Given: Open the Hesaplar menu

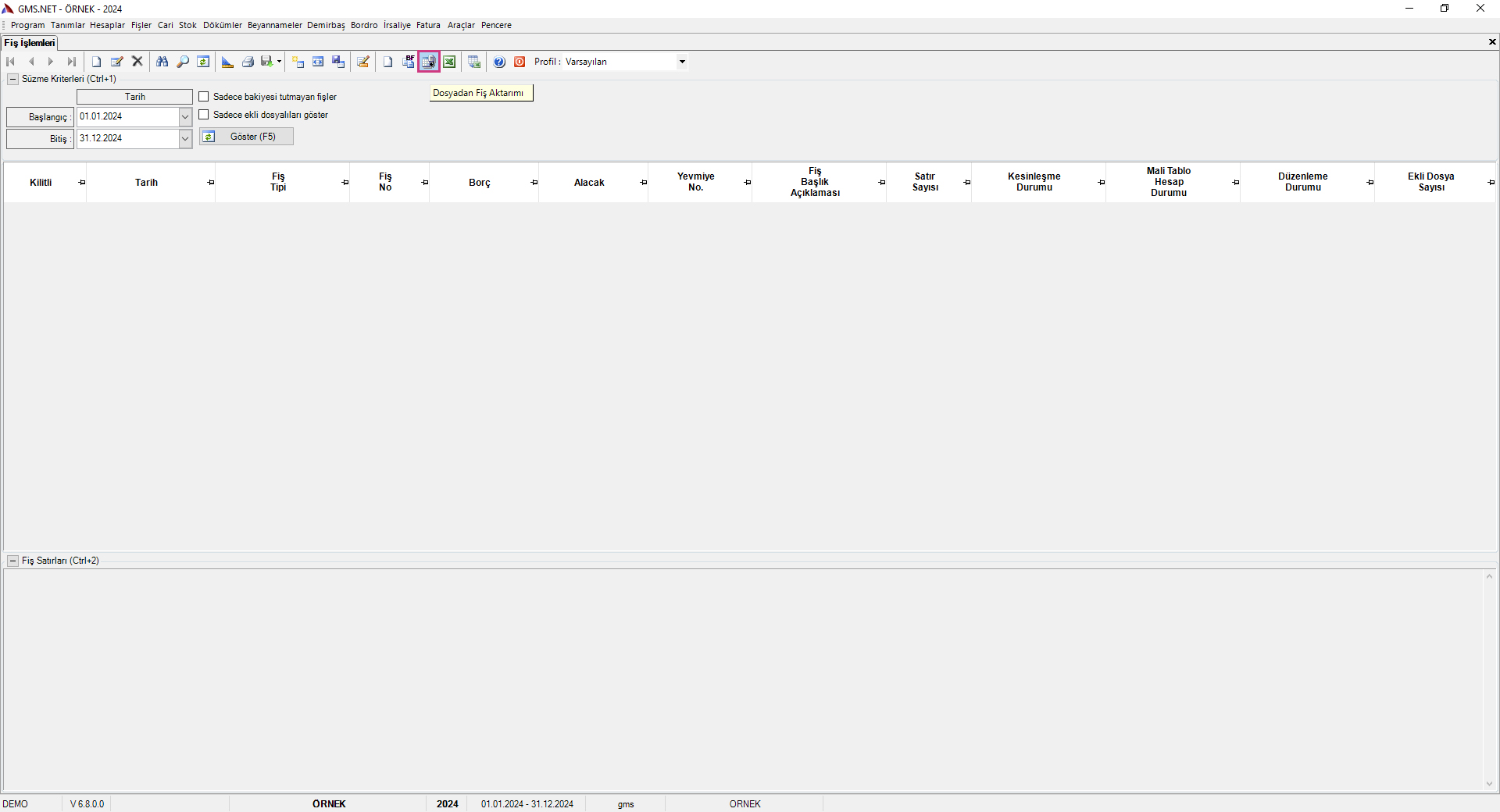Looking at the screenshot, I should pyautogui.click(x=107, y=25).
